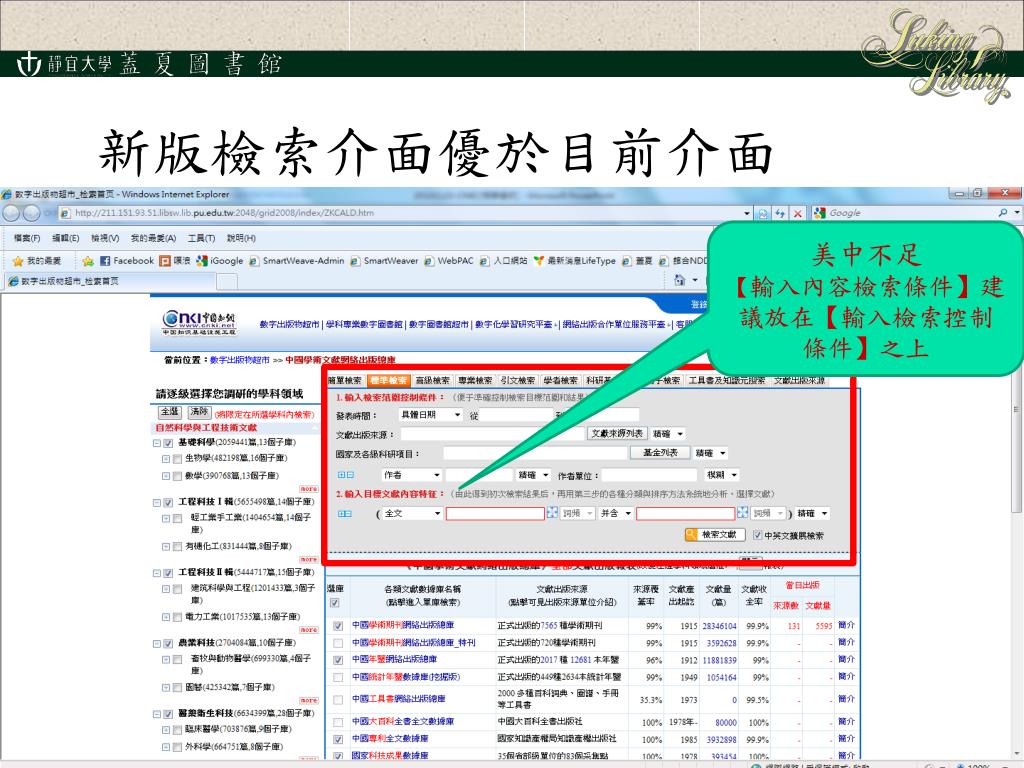Open the 全文 search field dropdown
This screenshot has height=768, width=1024.
pyautogui.click(x=411, y=513)
